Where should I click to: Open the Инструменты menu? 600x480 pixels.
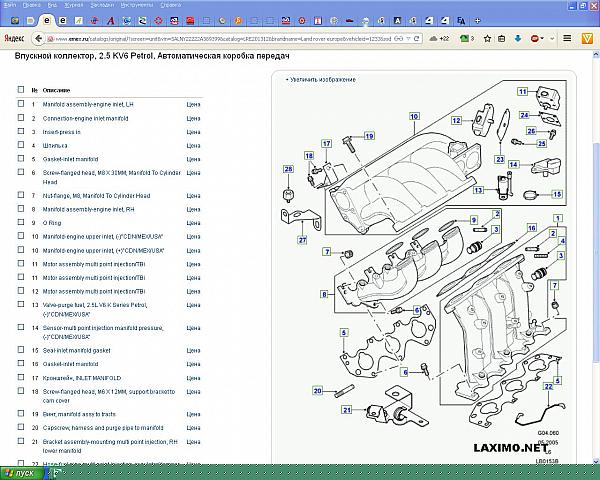(x=137, y=5)
